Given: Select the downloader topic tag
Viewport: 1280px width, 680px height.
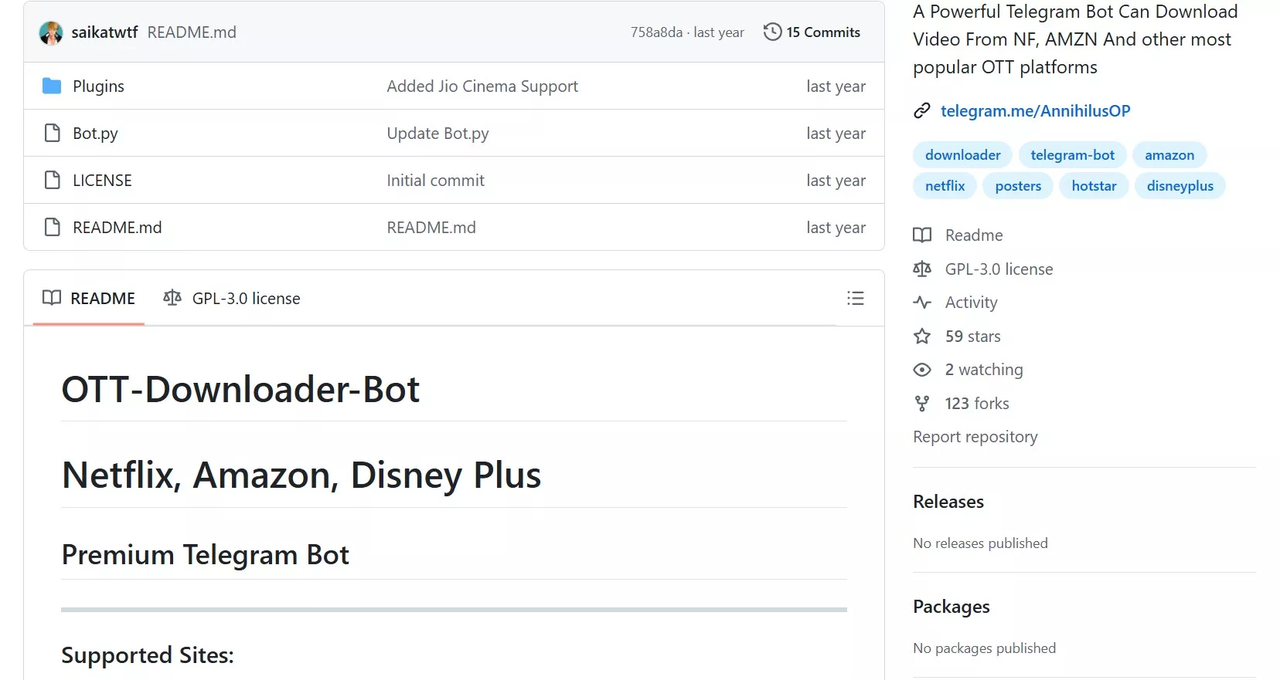Looking at the screenshot, I should coord(961,154).
